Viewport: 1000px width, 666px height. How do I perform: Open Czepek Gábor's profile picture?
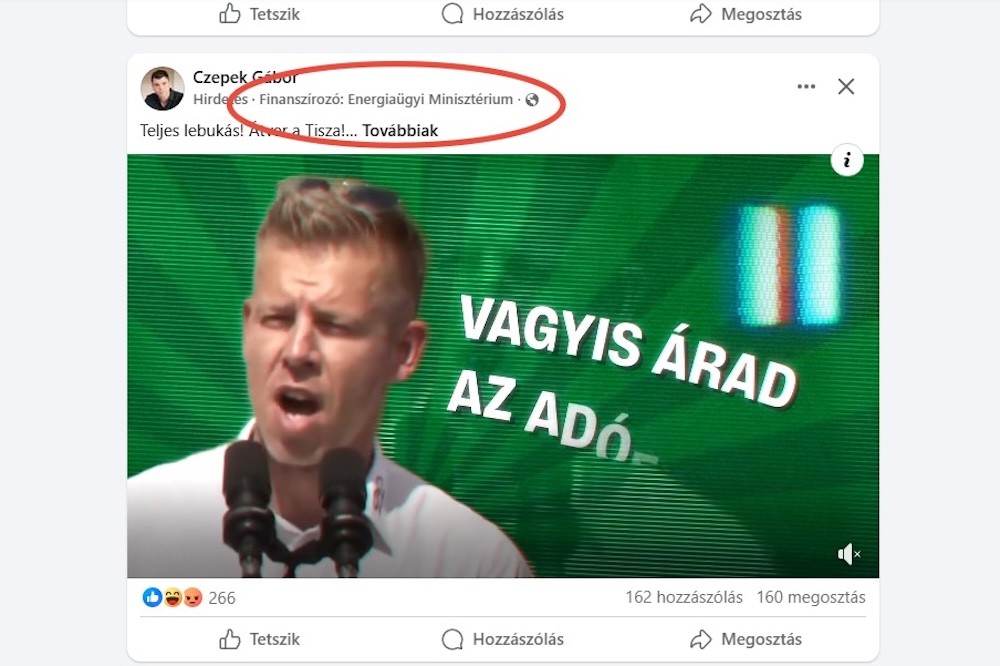pos(163,89)
